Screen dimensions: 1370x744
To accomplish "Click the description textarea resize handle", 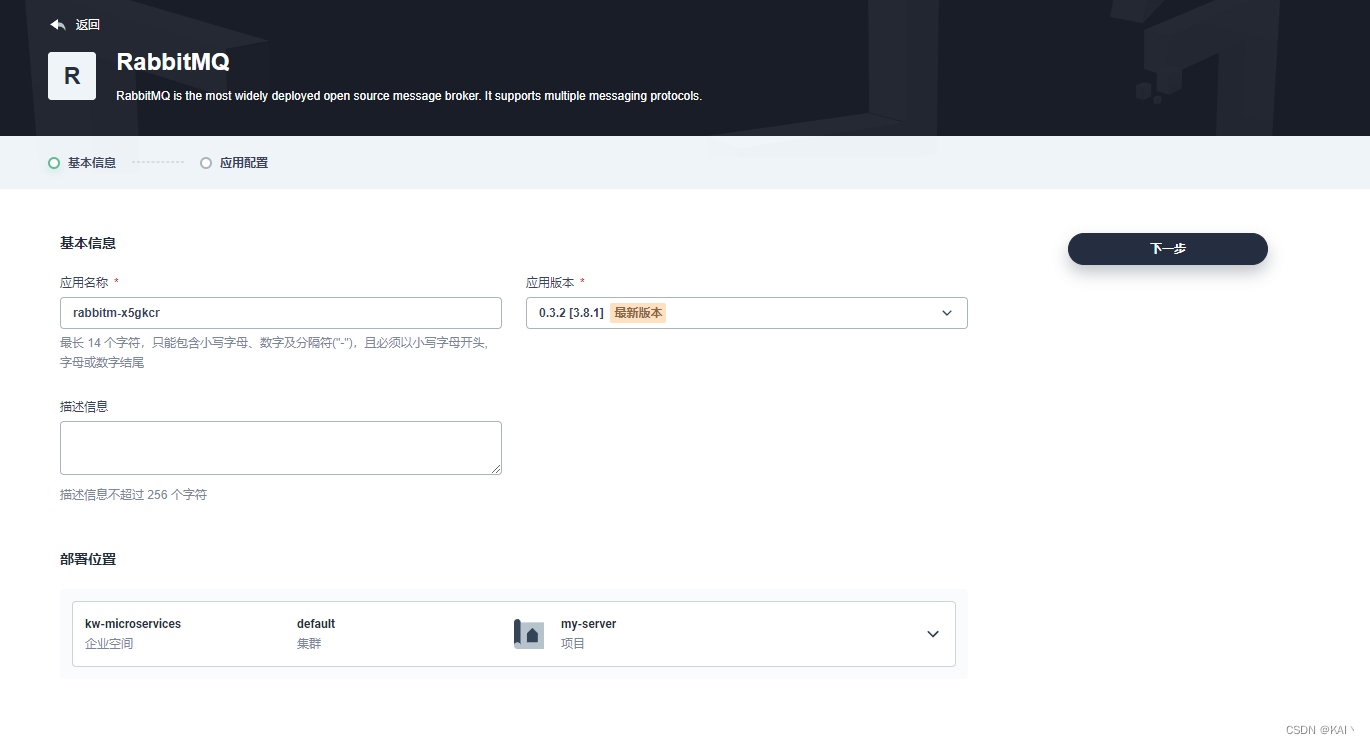I will coord(495,468).
